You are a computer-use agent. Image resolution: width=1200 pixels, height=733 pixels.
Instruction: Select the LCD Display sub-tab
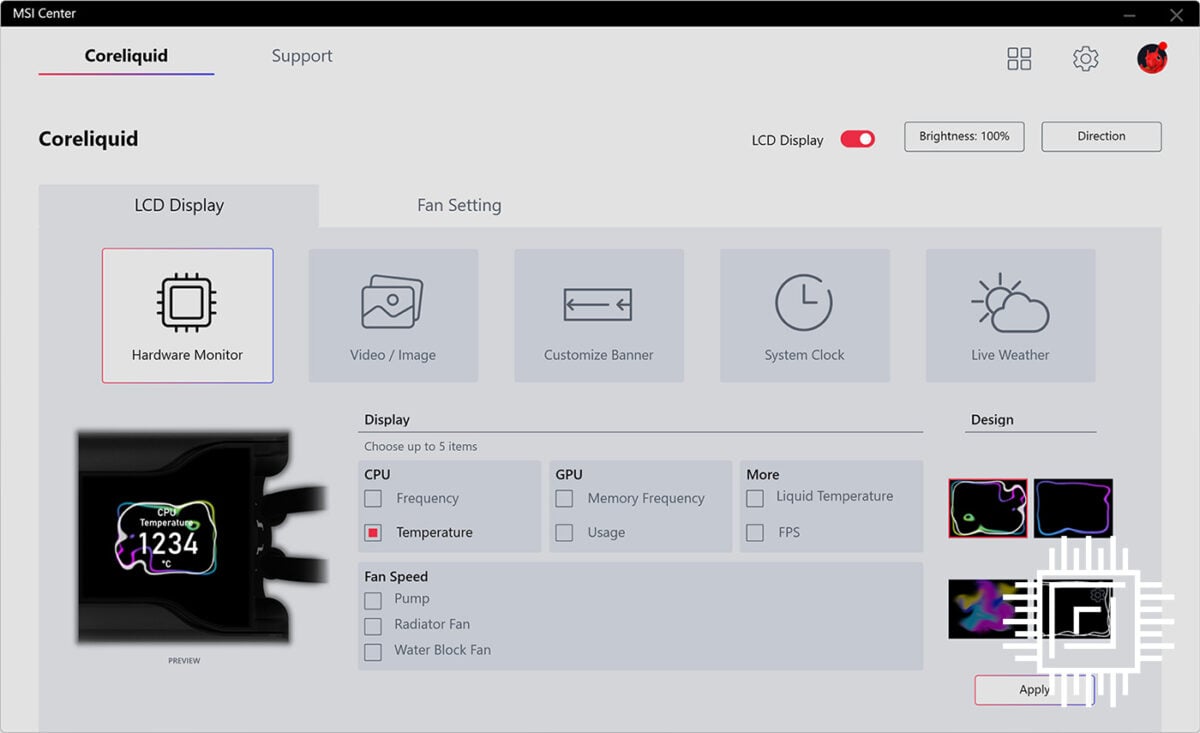[x=179, y=205]
